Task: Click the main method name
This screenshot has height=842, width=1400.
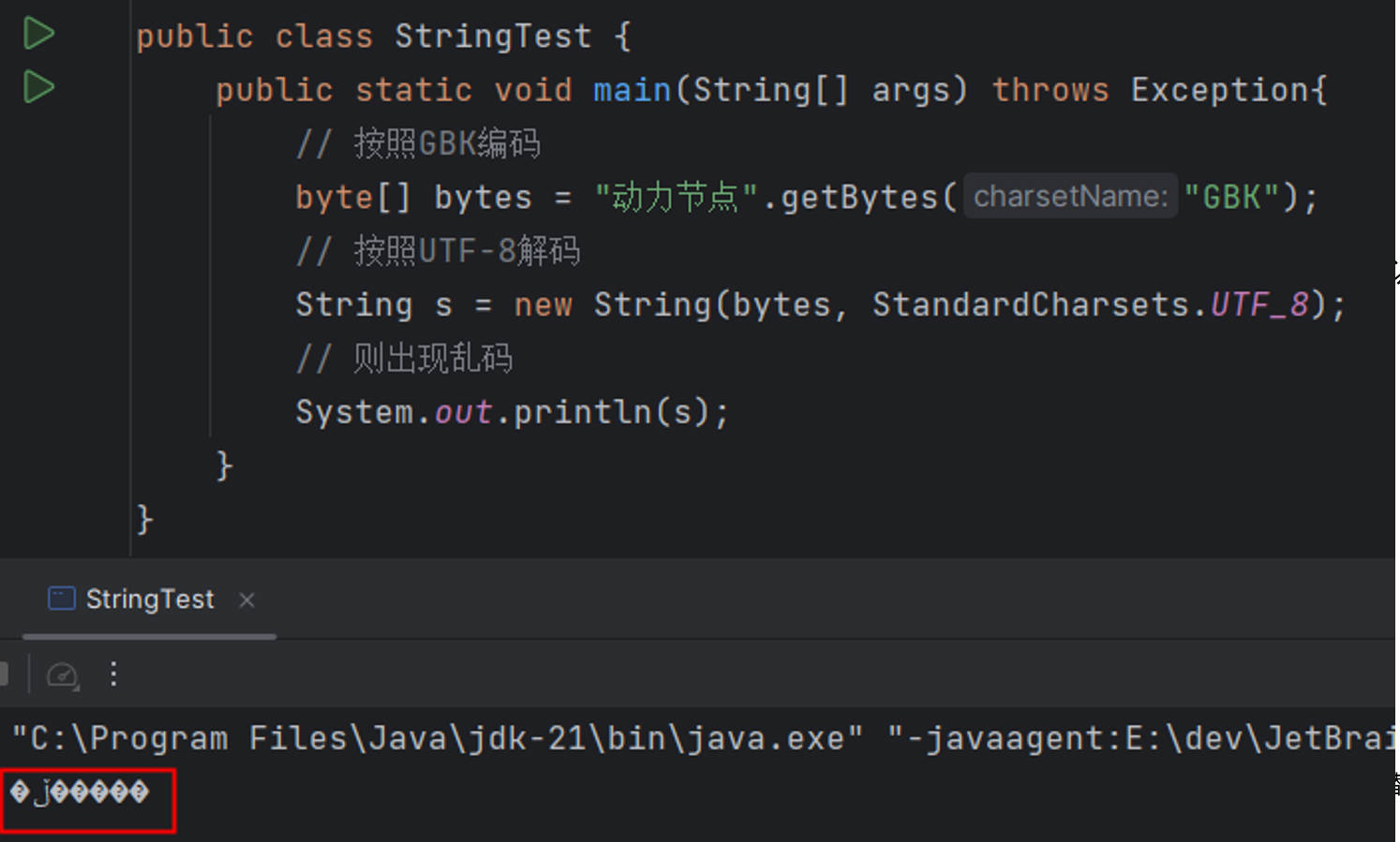Action: [632, 90]
